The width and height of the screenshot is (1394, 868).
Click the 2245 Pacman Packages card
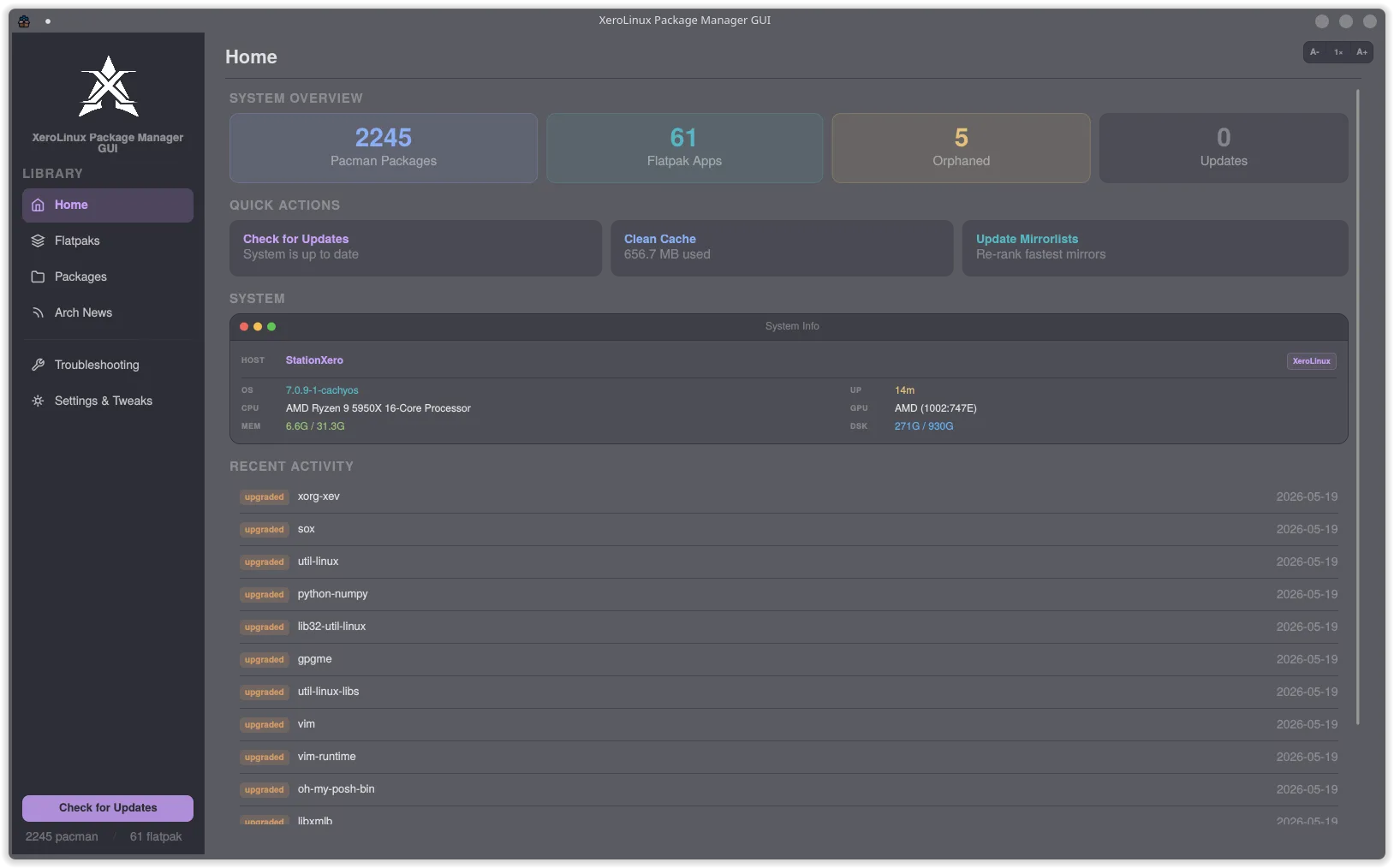pyautogui.click(x=384, y=148)
